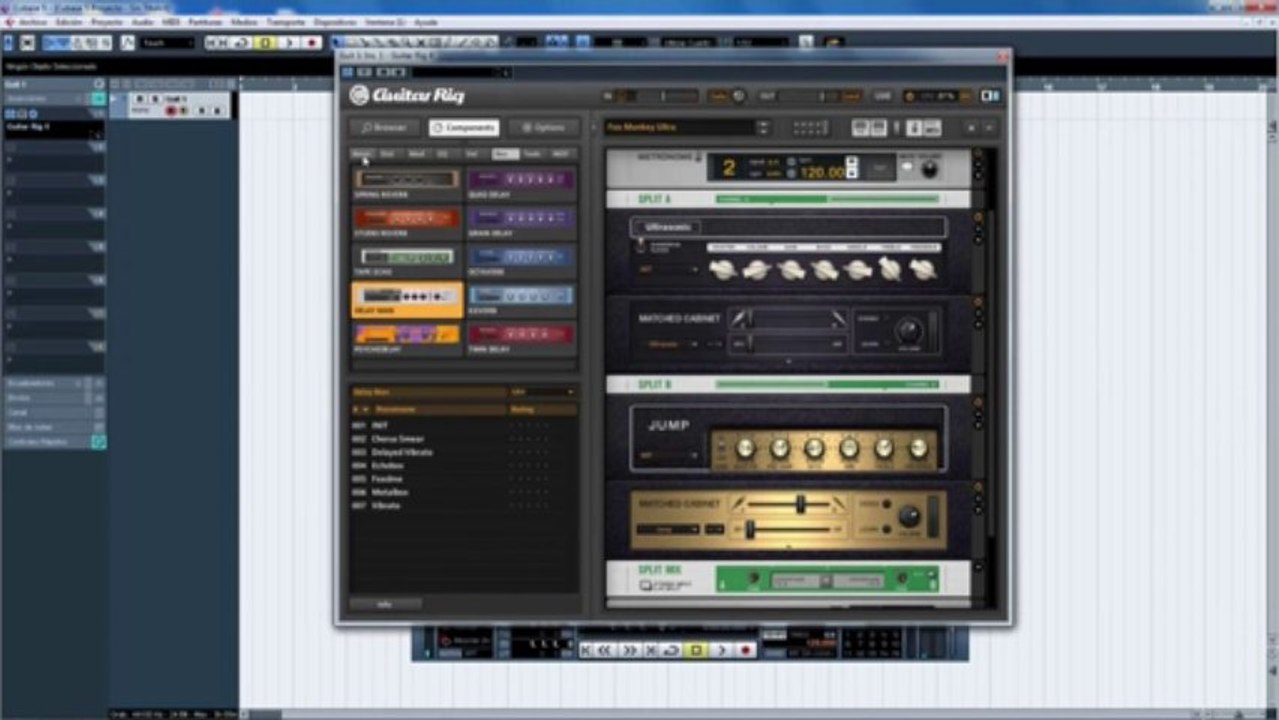Open the Proyecto menu

tap(106, 21)
